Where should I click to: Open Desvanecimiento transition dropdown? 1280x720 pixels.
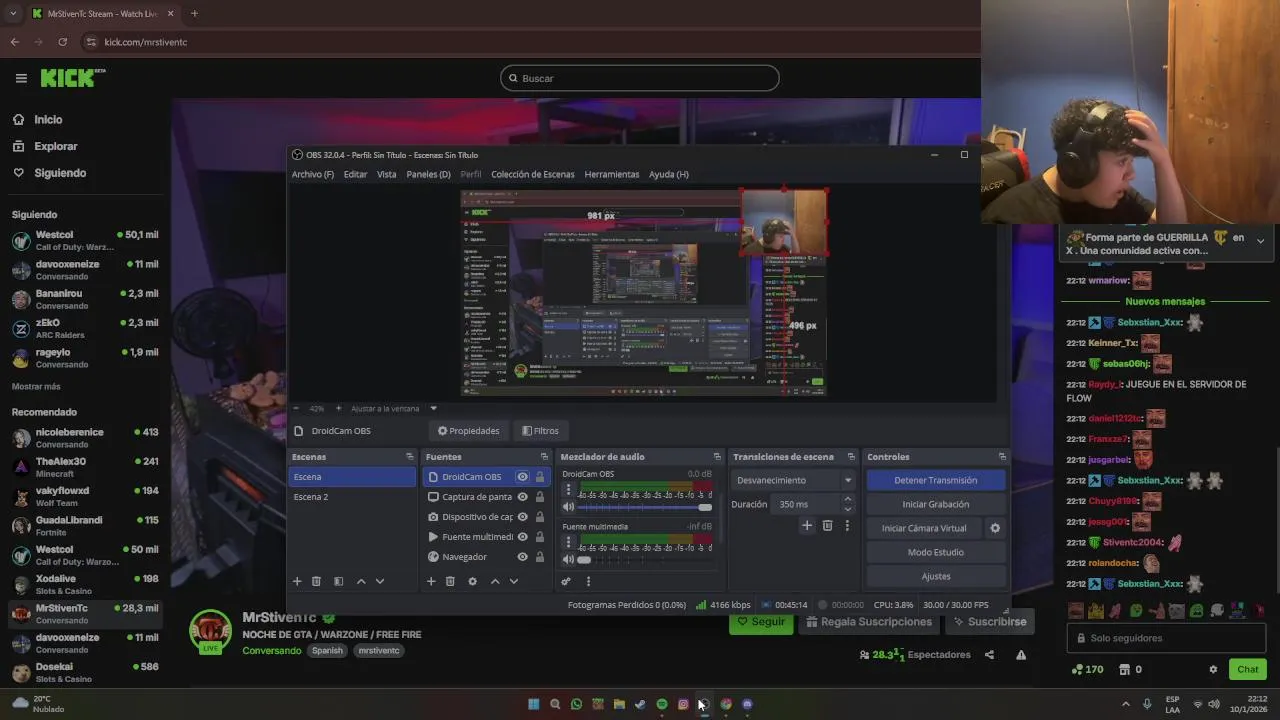[x=794, y=480]
